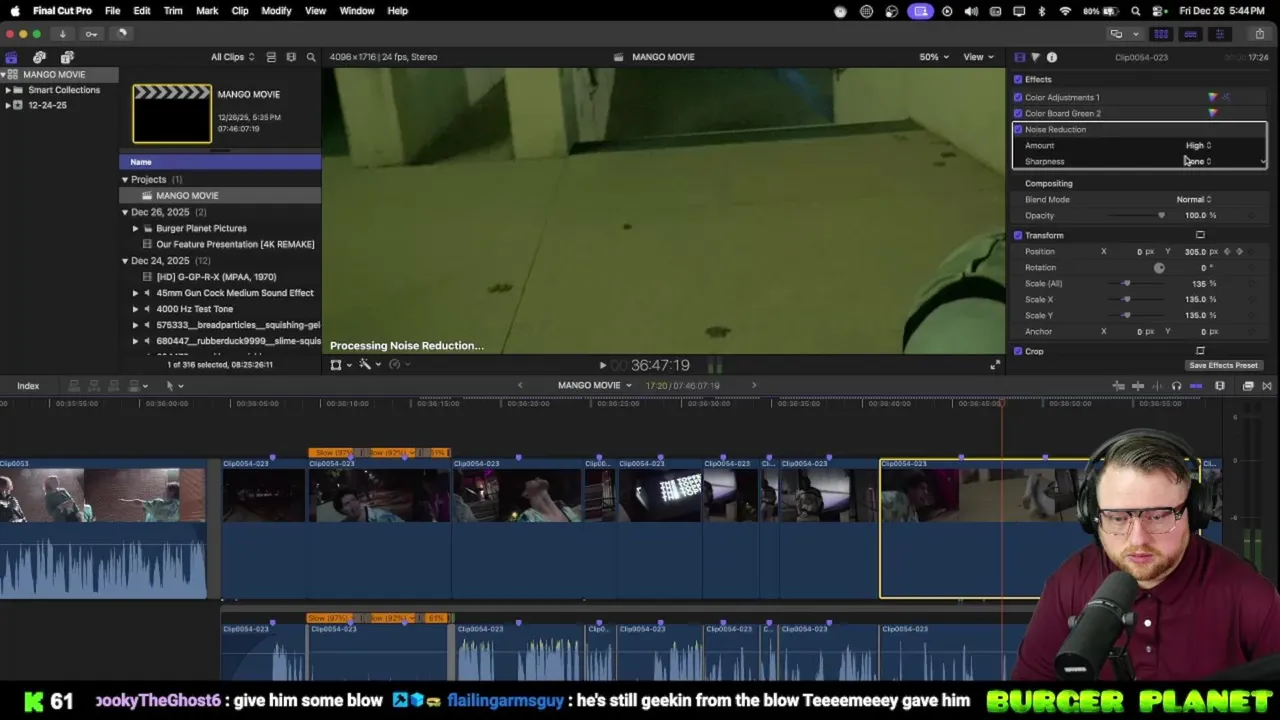Open the transform tool in viewer

pos(337,365)
